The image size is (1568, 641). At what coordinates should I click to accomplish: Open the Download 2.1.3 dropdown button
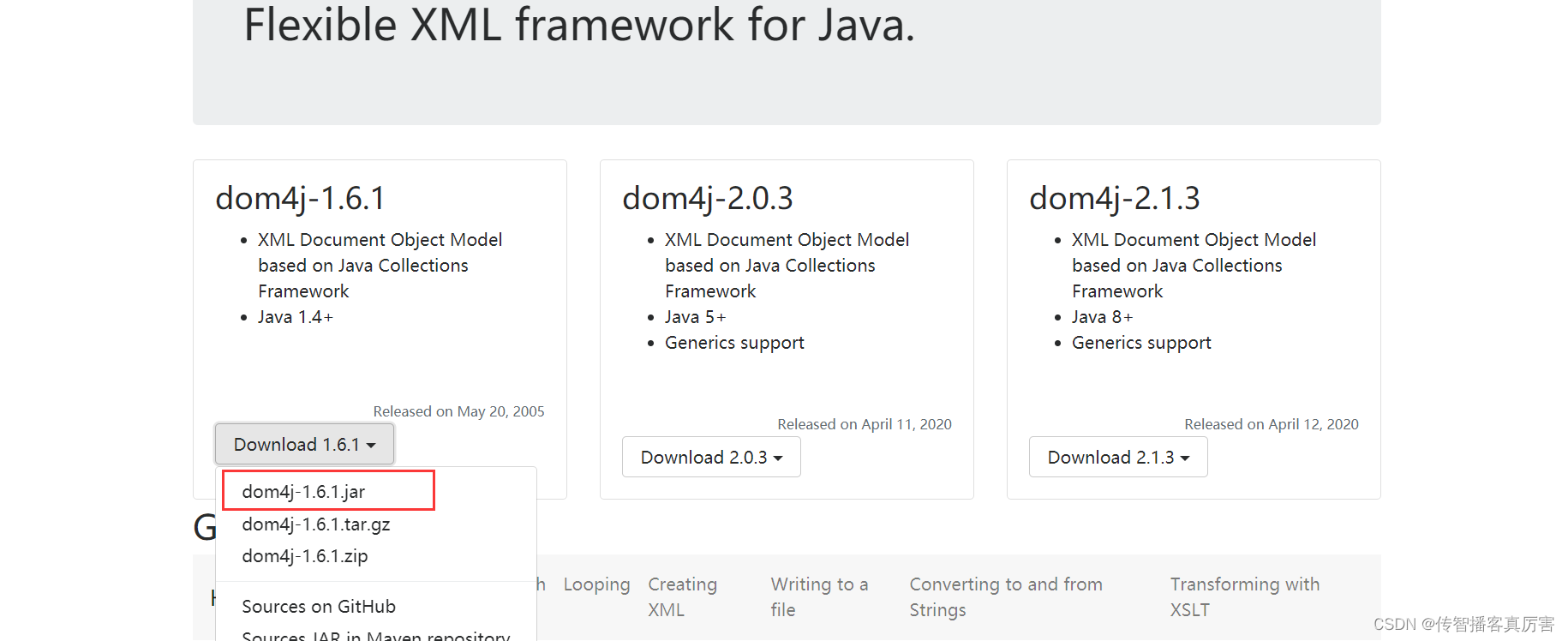tap(1118, 457)
